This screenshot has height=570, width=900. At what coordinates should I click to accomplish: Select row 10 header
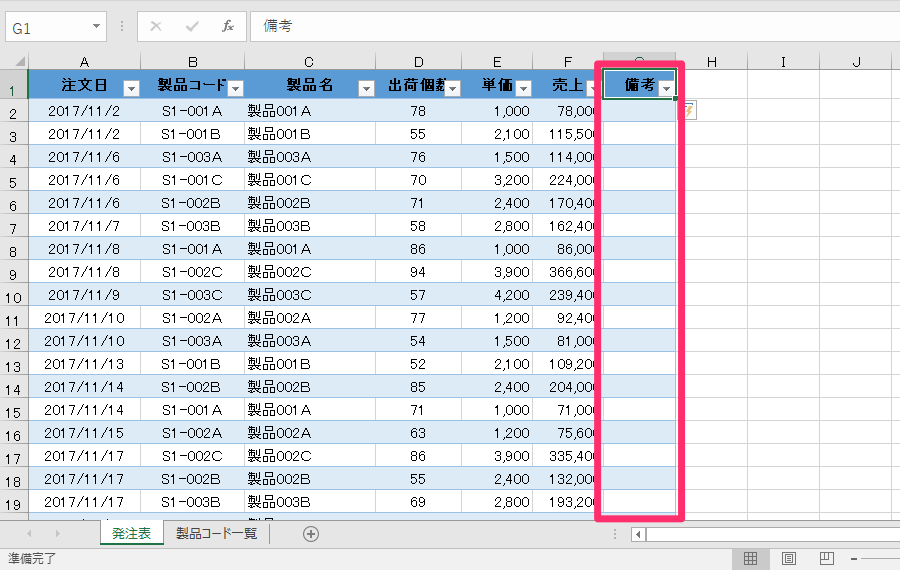13,294
